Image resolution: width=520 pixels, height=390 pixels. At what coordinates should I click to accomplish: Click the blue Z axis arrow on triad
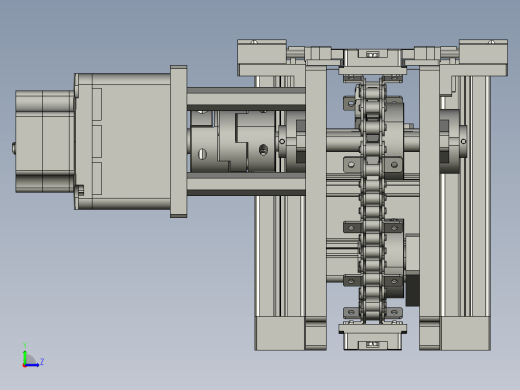pyautogui.click(x=32, y=365)
